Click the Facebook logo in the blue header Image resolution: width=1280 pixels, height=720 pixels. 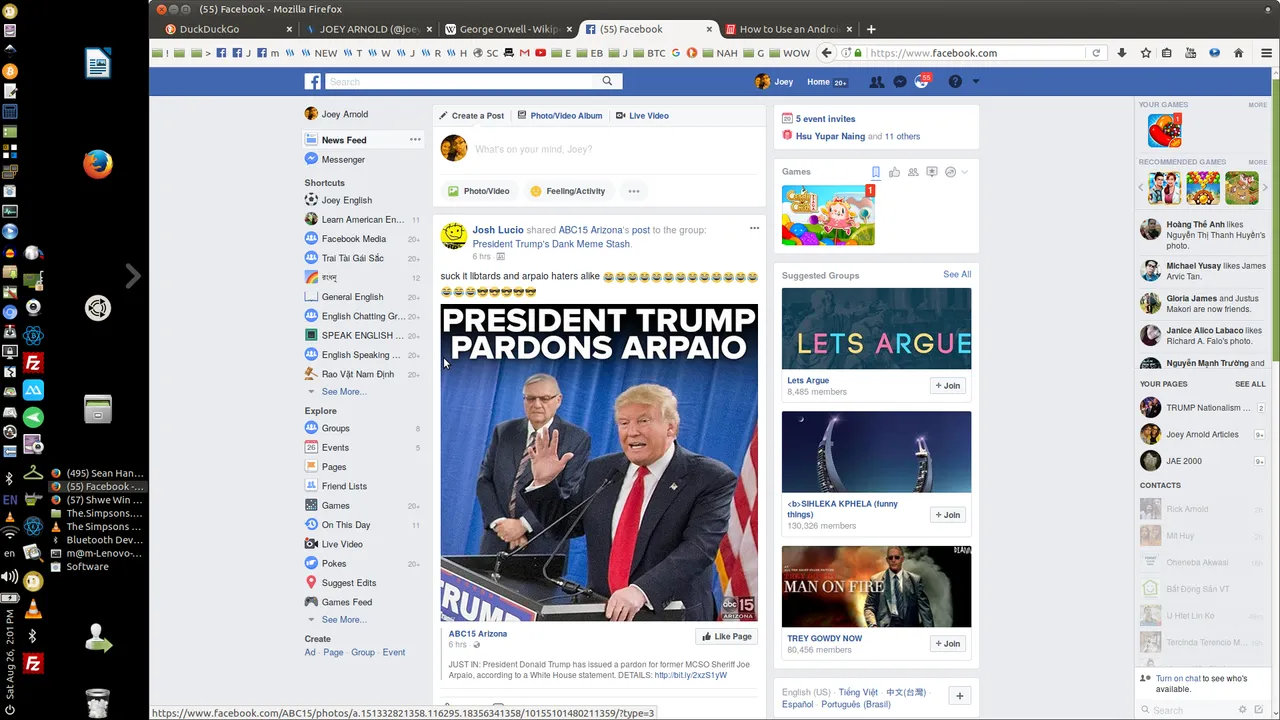click(313, 82)
